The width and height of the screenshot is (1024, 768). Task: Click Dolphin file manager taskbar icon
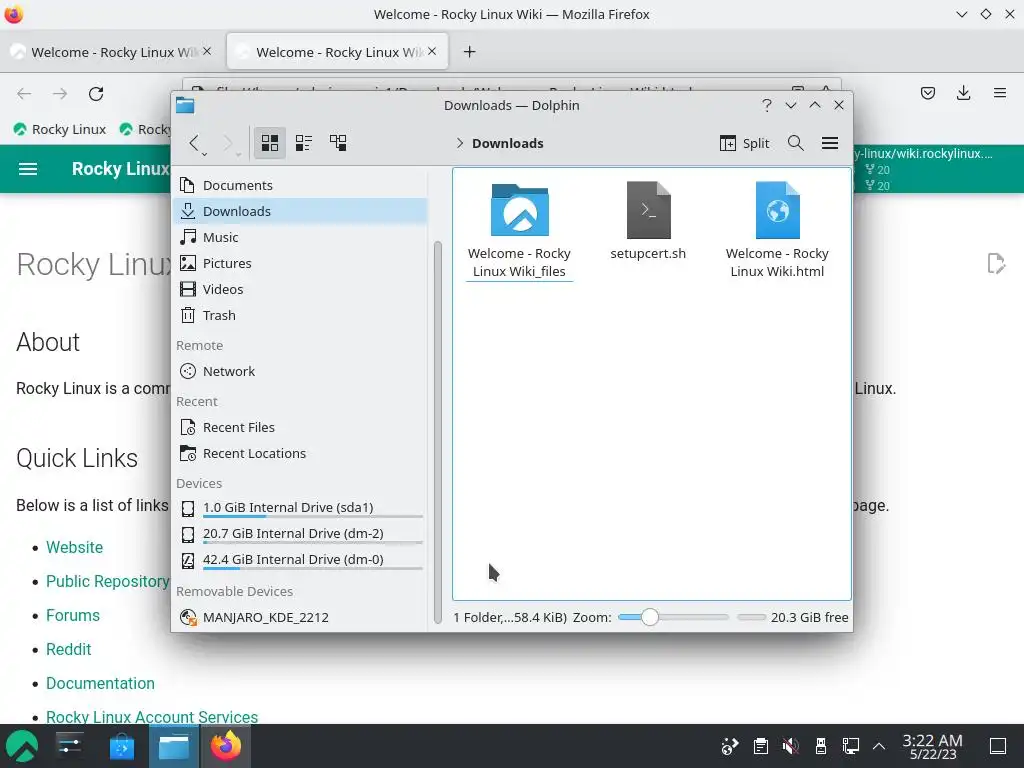tap(174, 746)
